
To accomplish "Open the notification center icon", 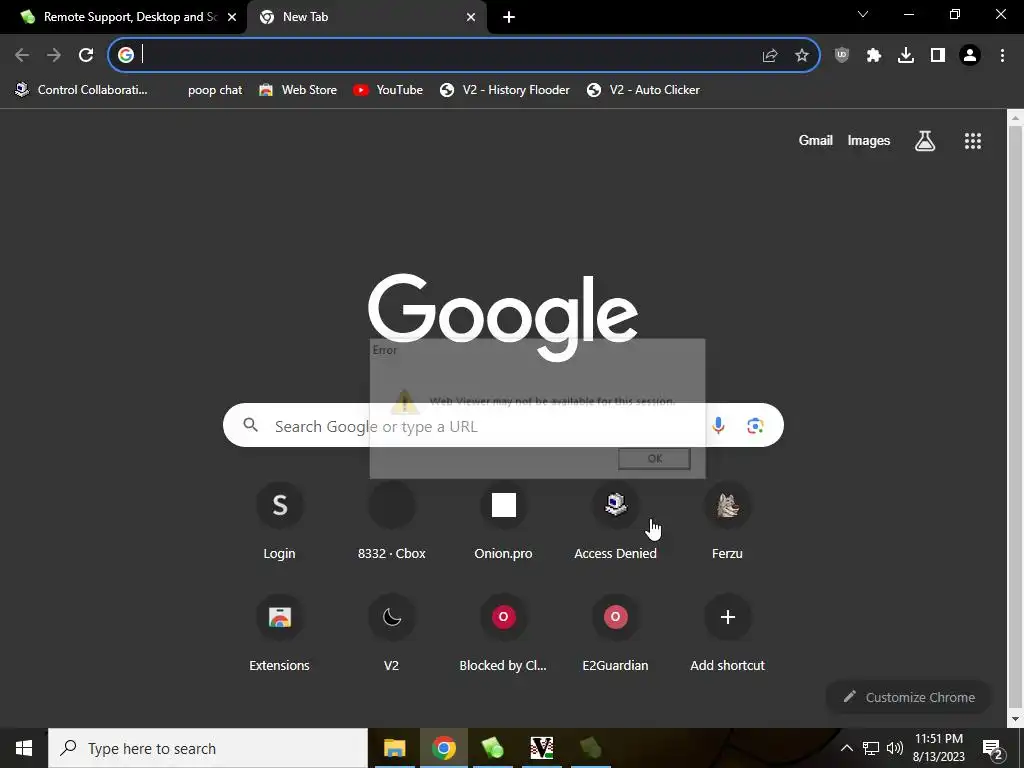I will pyautogui.click(x=993, y=749).
